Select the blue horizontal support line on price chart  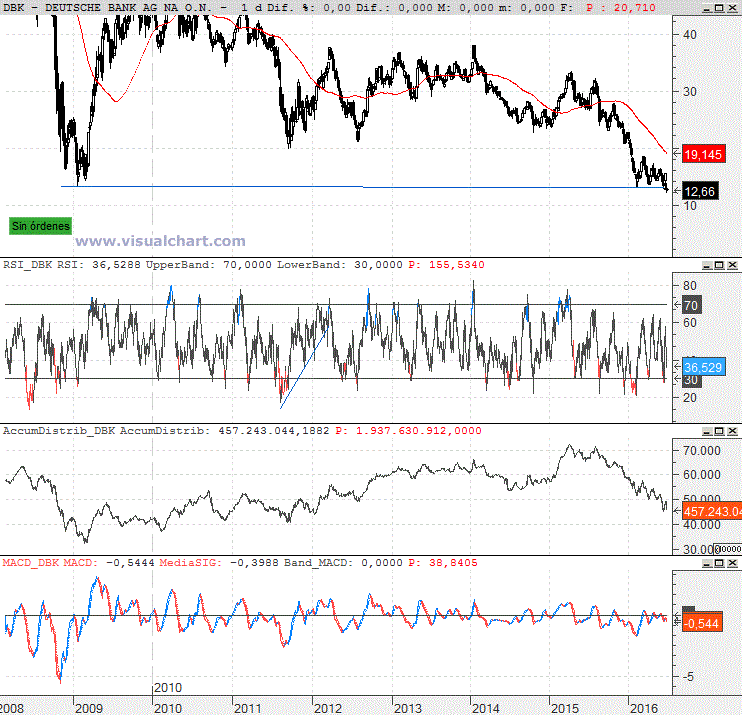point(363,187)
